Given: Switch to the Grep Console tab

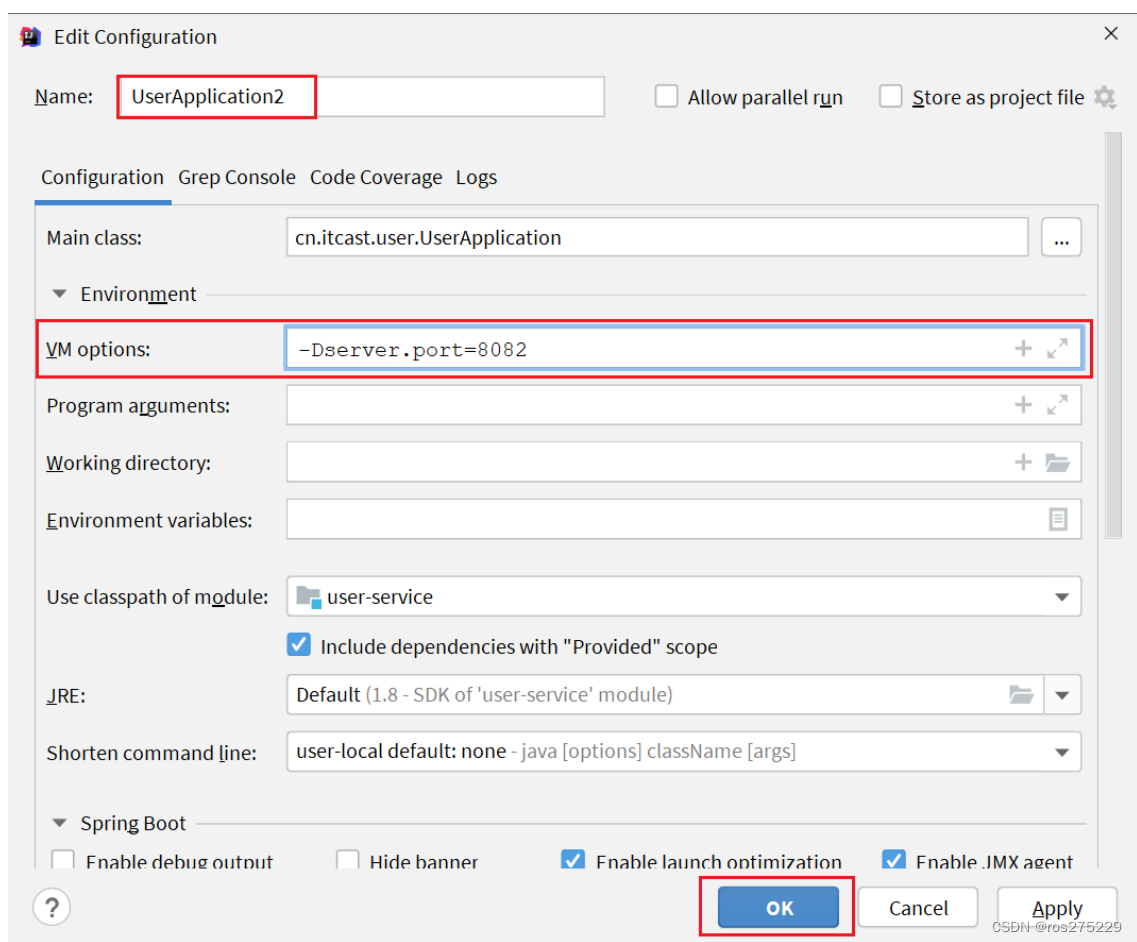Looking at the screenshot, I should [x=236, y=178].
